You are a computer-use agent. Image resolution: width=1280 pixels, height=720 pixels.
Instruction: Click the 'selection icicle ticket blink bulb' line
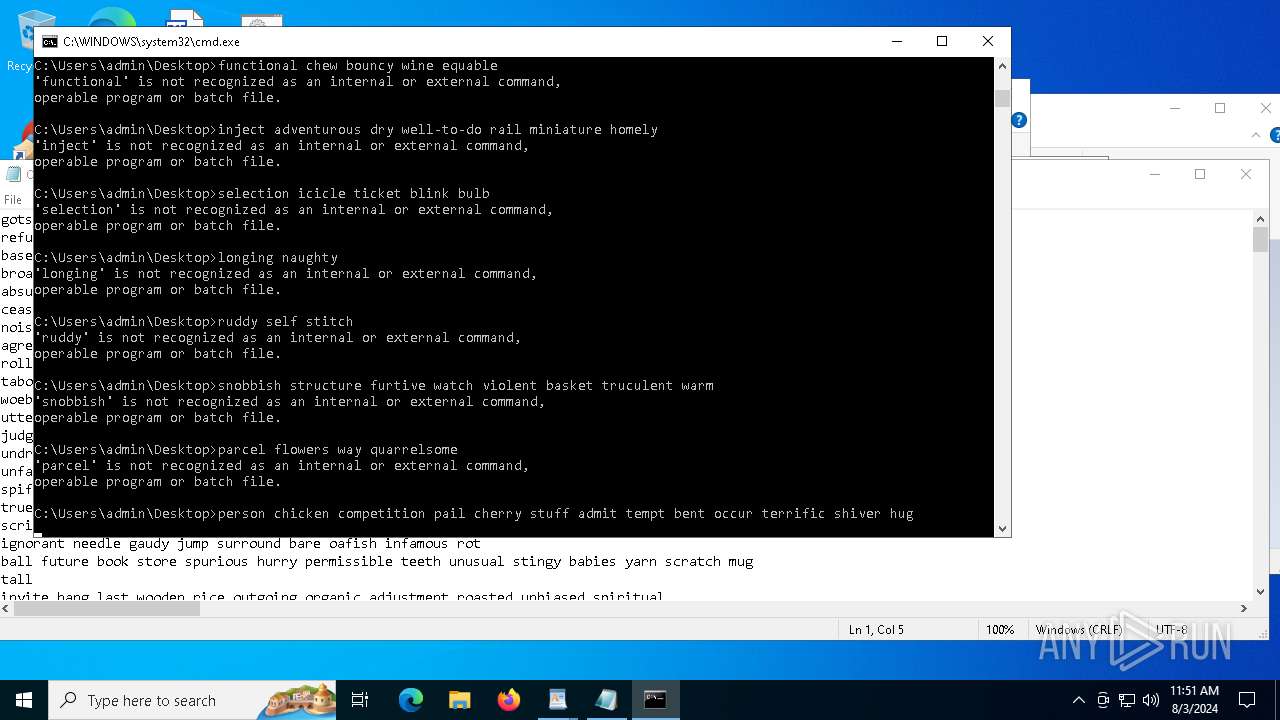click(262, 194)
